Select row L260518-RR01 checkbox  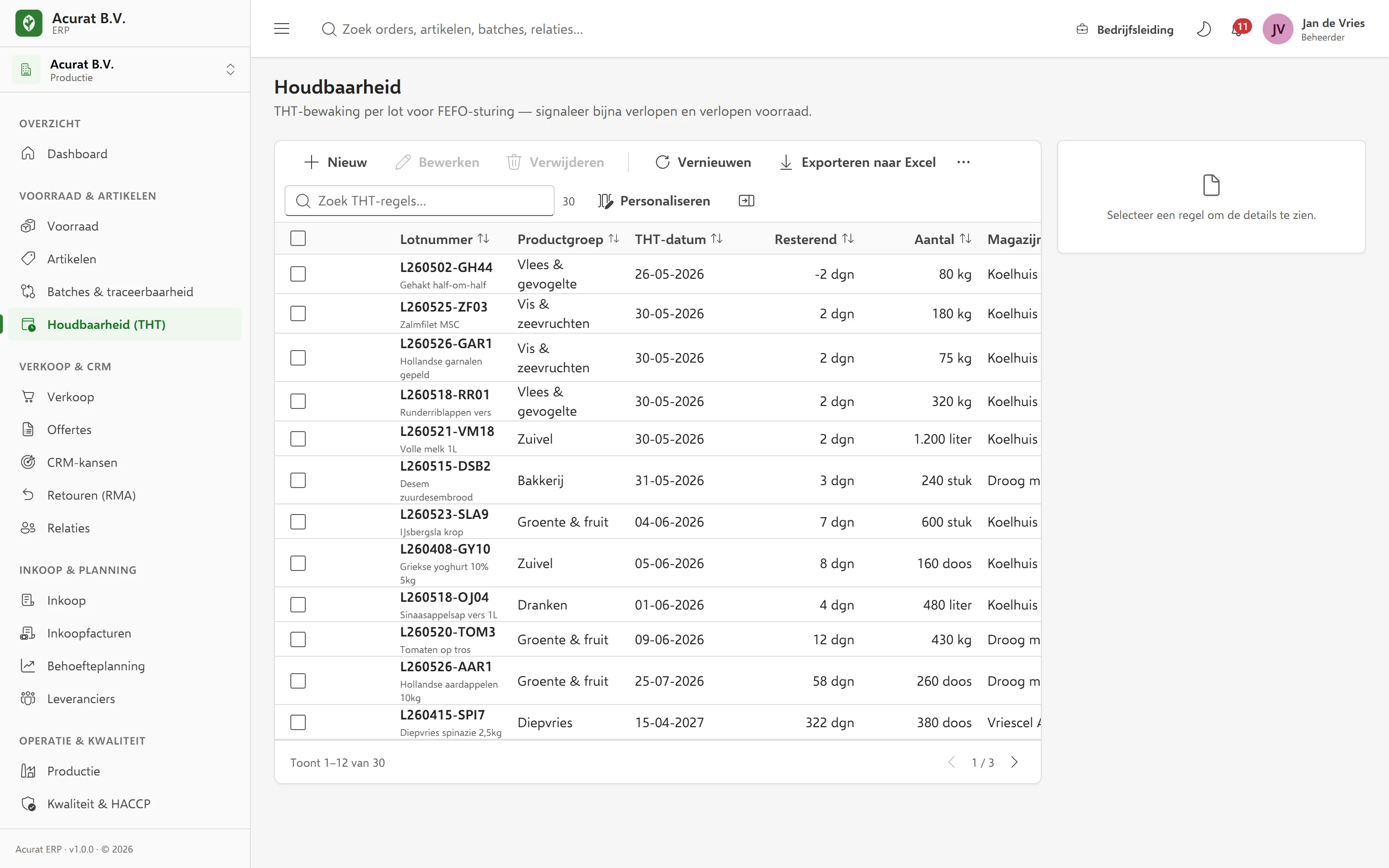pyautogui.click(x=298, y=401)
